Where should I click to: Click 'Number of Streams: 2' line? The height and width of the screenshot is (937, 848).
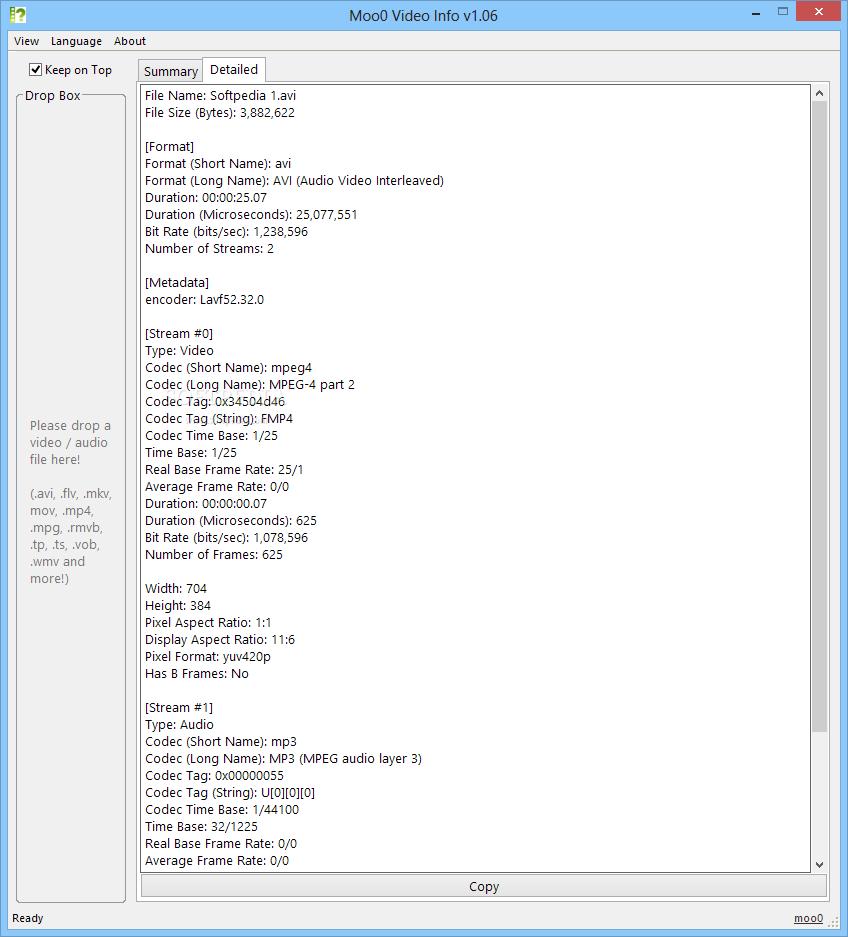(209, 249)
